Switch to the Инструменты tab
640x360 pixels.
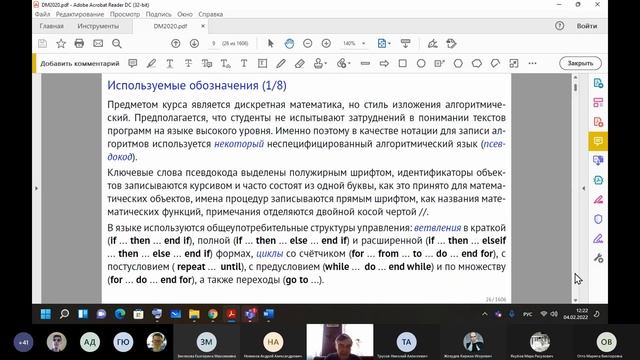click(x=98, y=26)
